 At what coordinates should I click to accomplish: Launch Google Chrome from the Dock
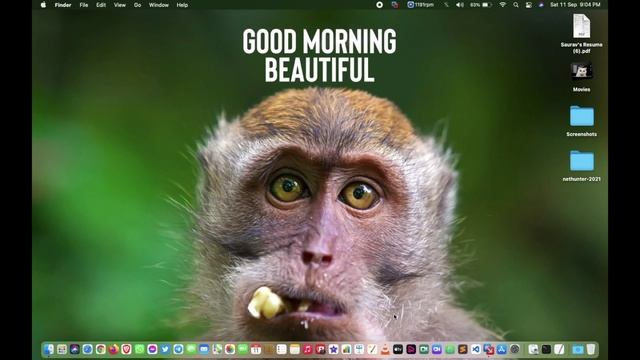click(x=101, y=349)
